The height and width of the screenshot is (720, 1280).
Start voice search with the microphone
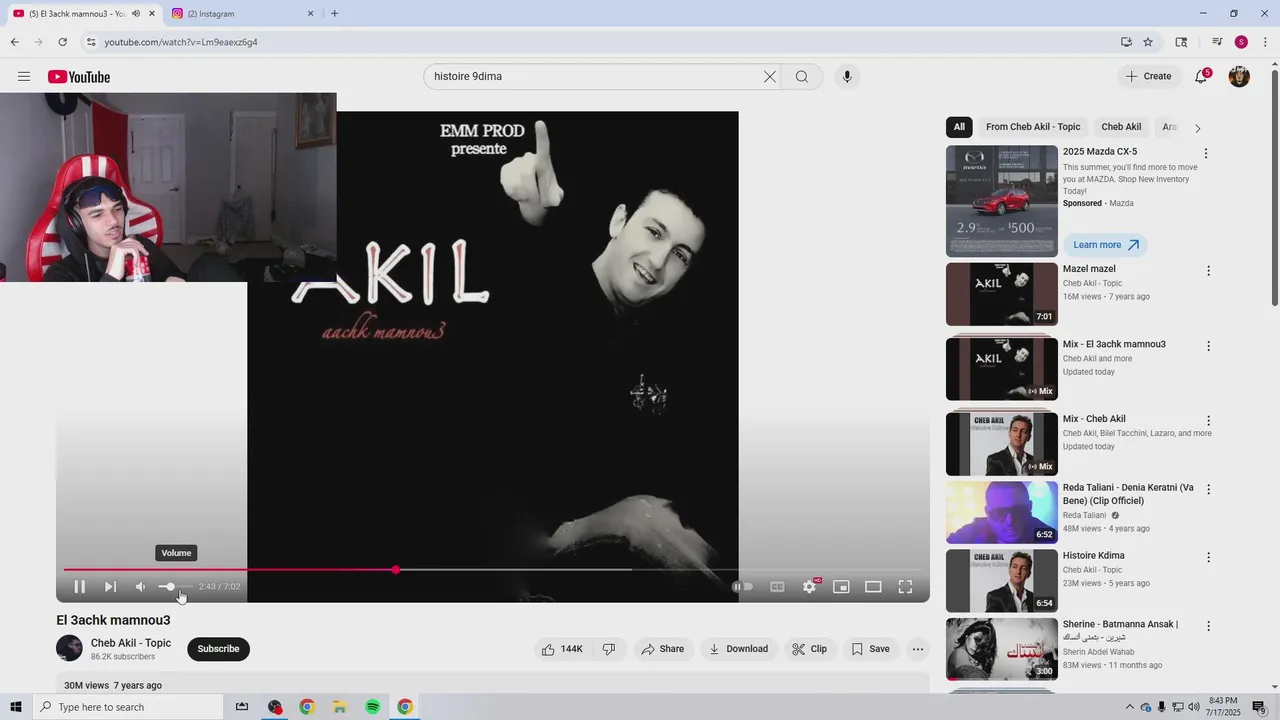click(x=847, y=77)
